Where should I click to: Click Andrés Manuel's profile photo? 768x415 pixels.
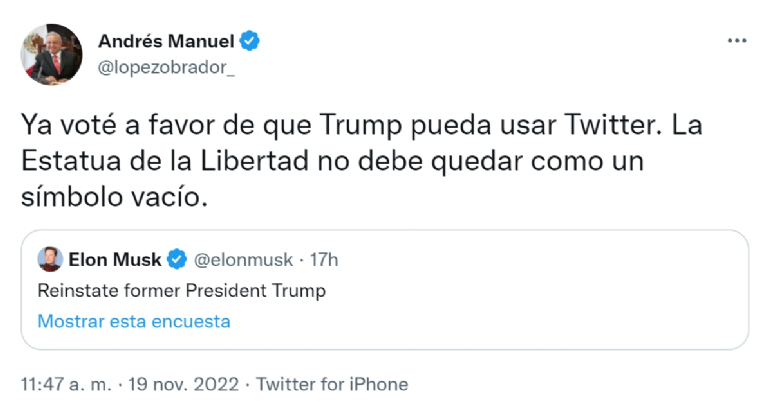coord(50,53)
